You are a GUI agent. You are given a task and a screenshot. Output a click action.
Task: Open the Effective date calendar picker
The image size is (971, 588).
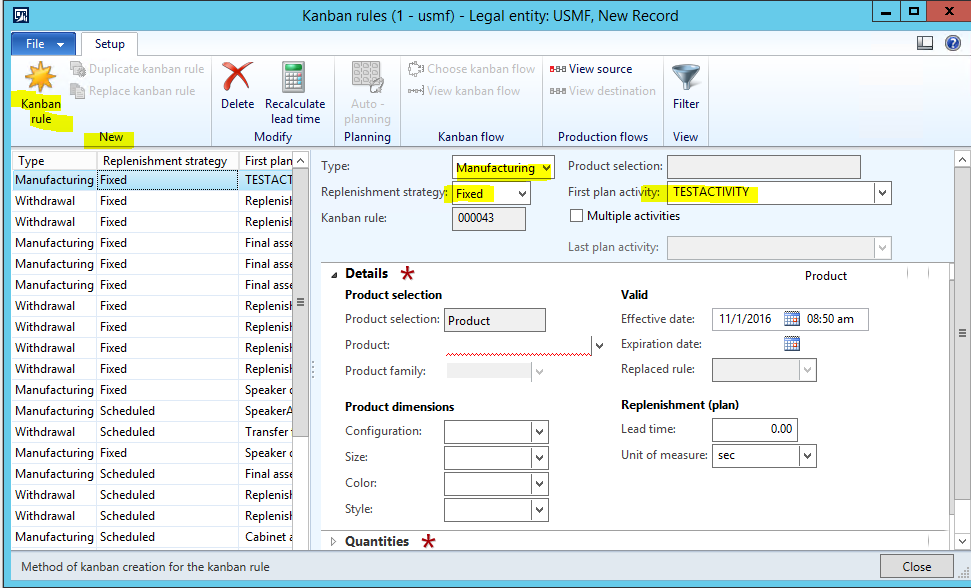pos(792,319)
